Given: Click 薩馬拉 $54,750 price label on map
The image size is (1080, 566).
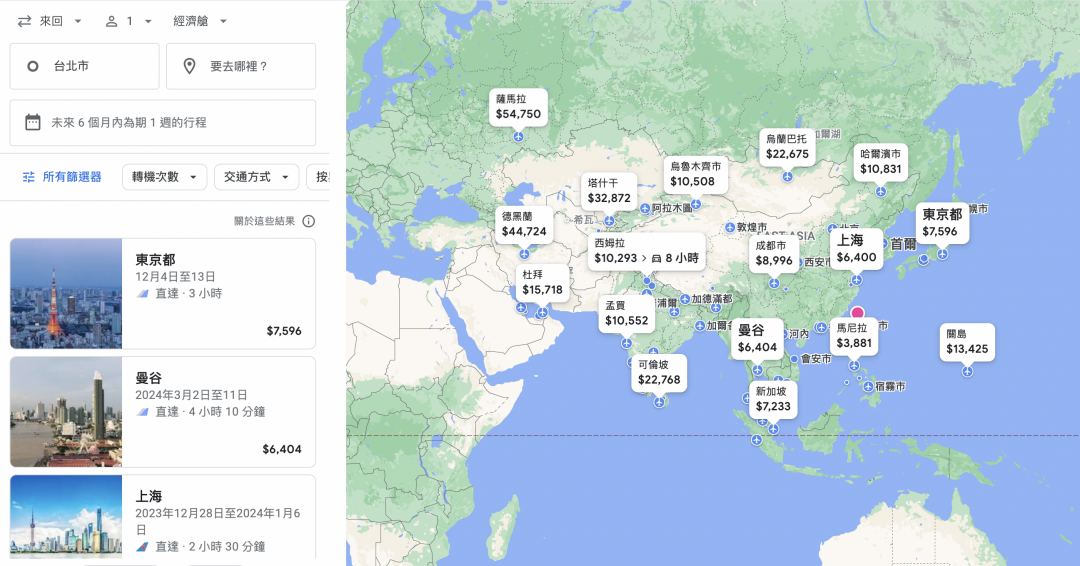Looking at the screenshot, I should [518, 107].
